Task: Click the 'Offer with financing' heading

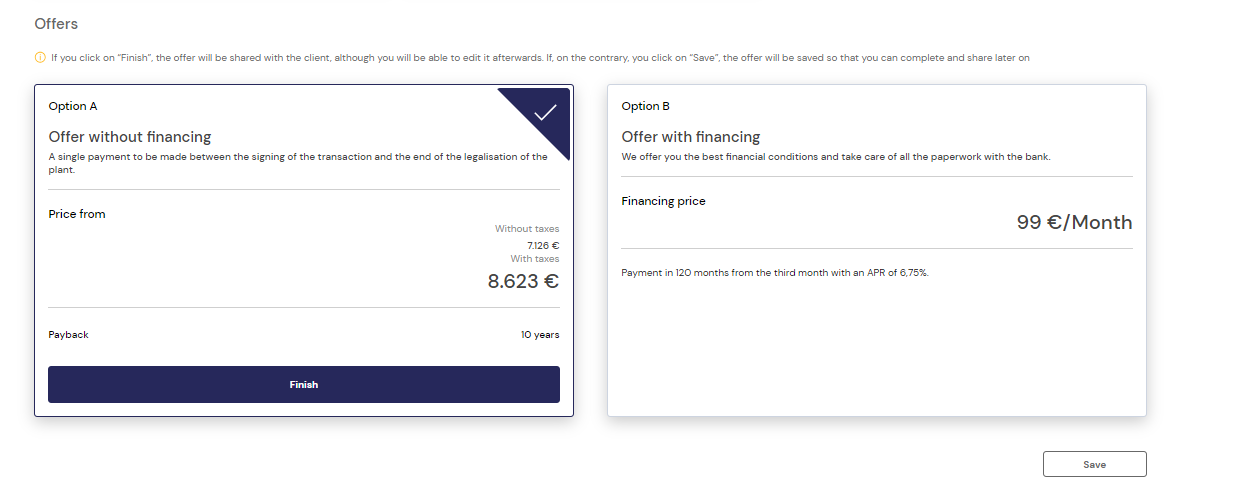Action: [x=691, y=137]
